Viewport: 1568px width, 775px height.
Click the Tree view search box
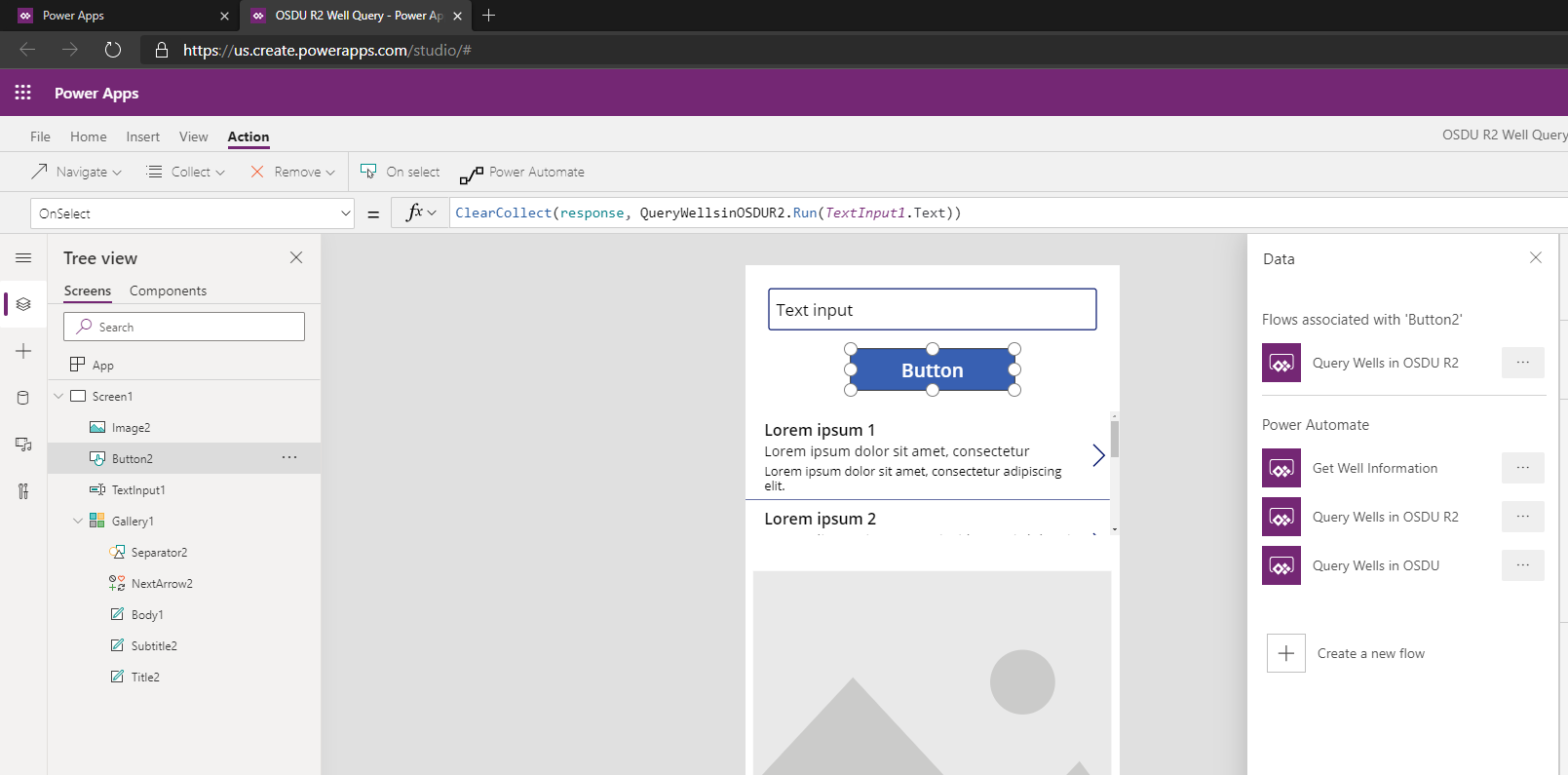pyautogui.click(x=184, y=327)
